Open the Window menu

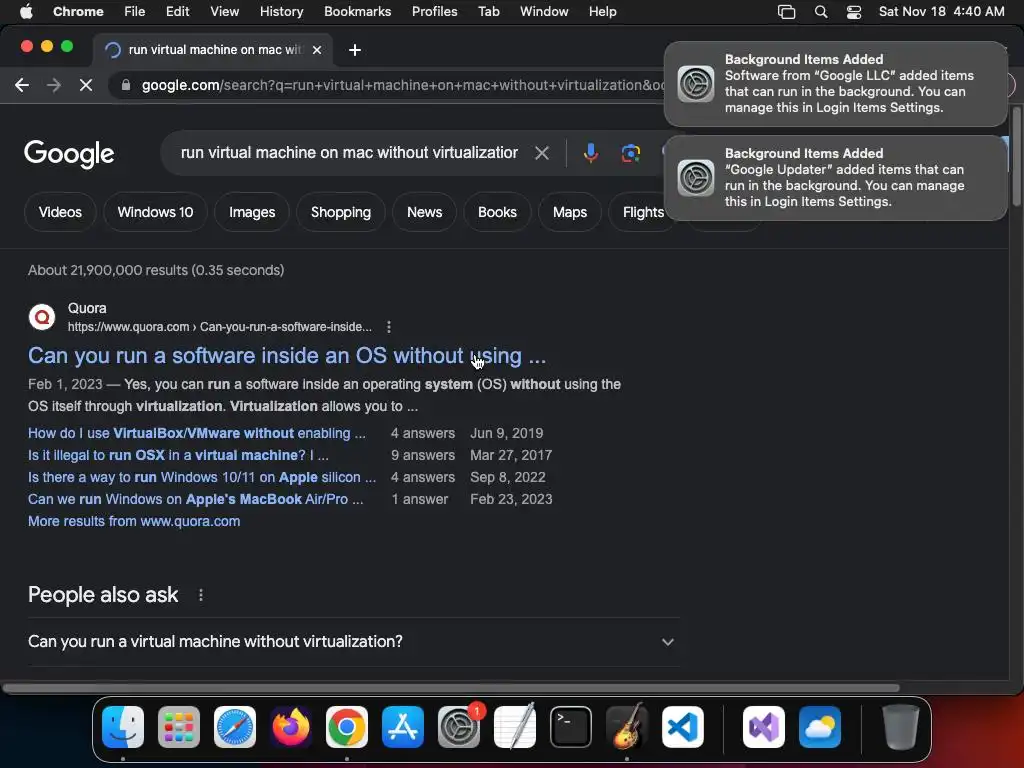tap(544, 12)
